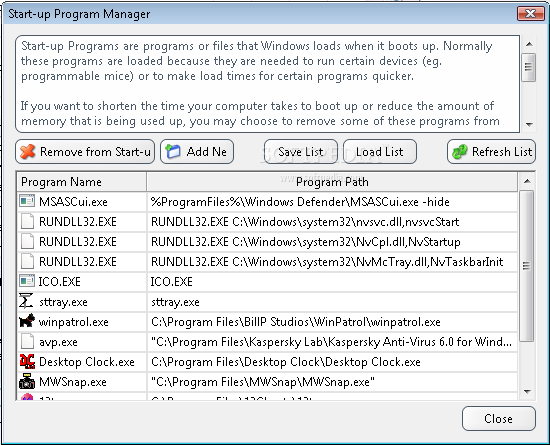
Task: Click the sttray.exe path cell
Action: 332,302
